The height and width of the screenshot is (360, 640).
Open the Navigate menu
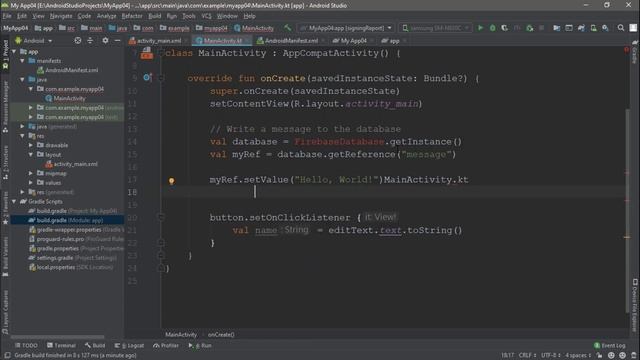61,16
